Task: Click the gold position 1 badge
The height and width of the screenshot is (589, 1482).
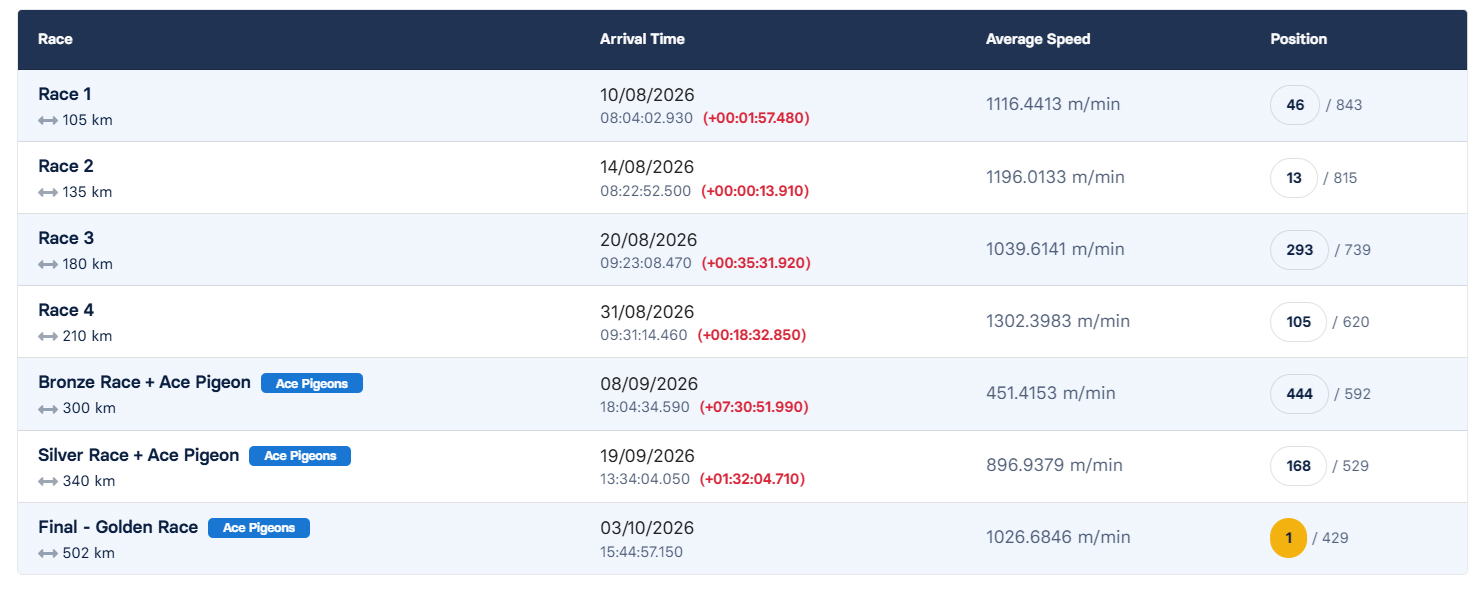Action: click(x=1289, y=538)
